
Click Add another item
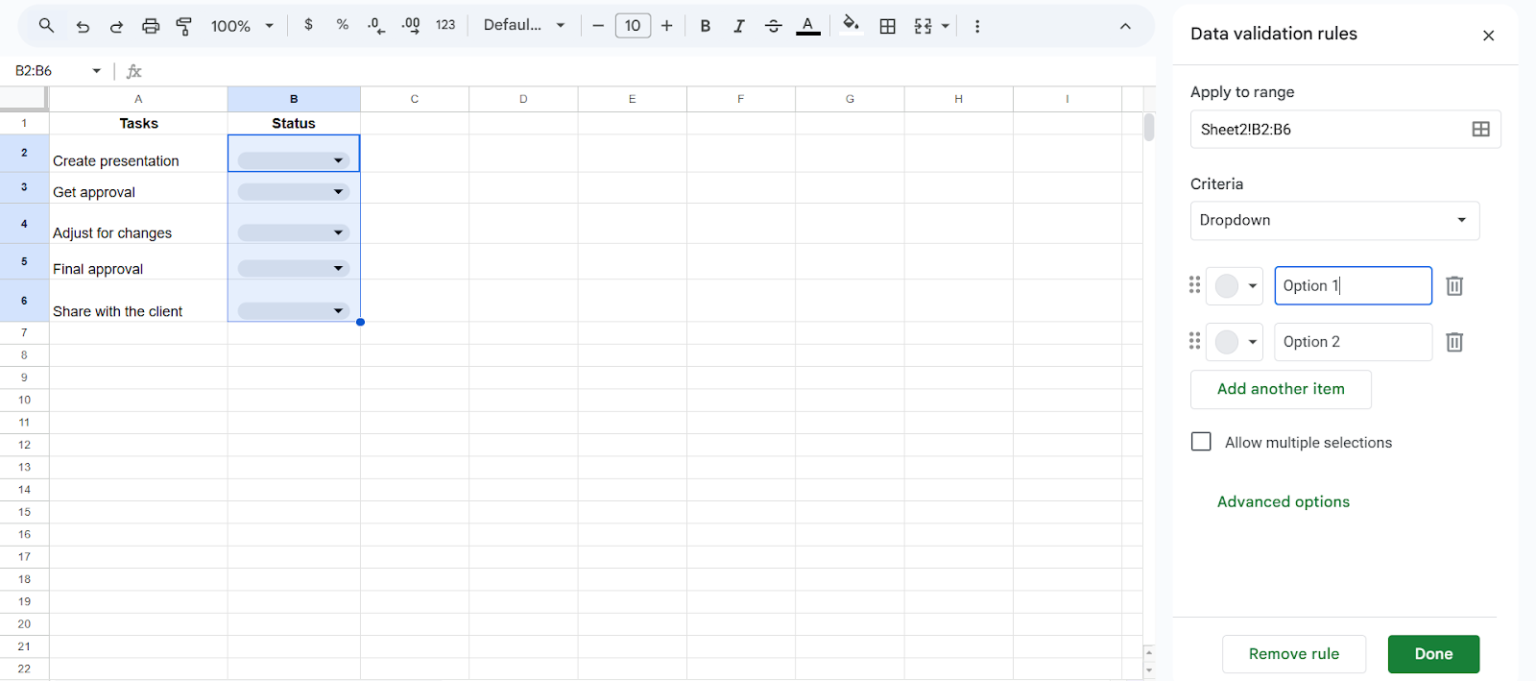(x=1280, y=389)
